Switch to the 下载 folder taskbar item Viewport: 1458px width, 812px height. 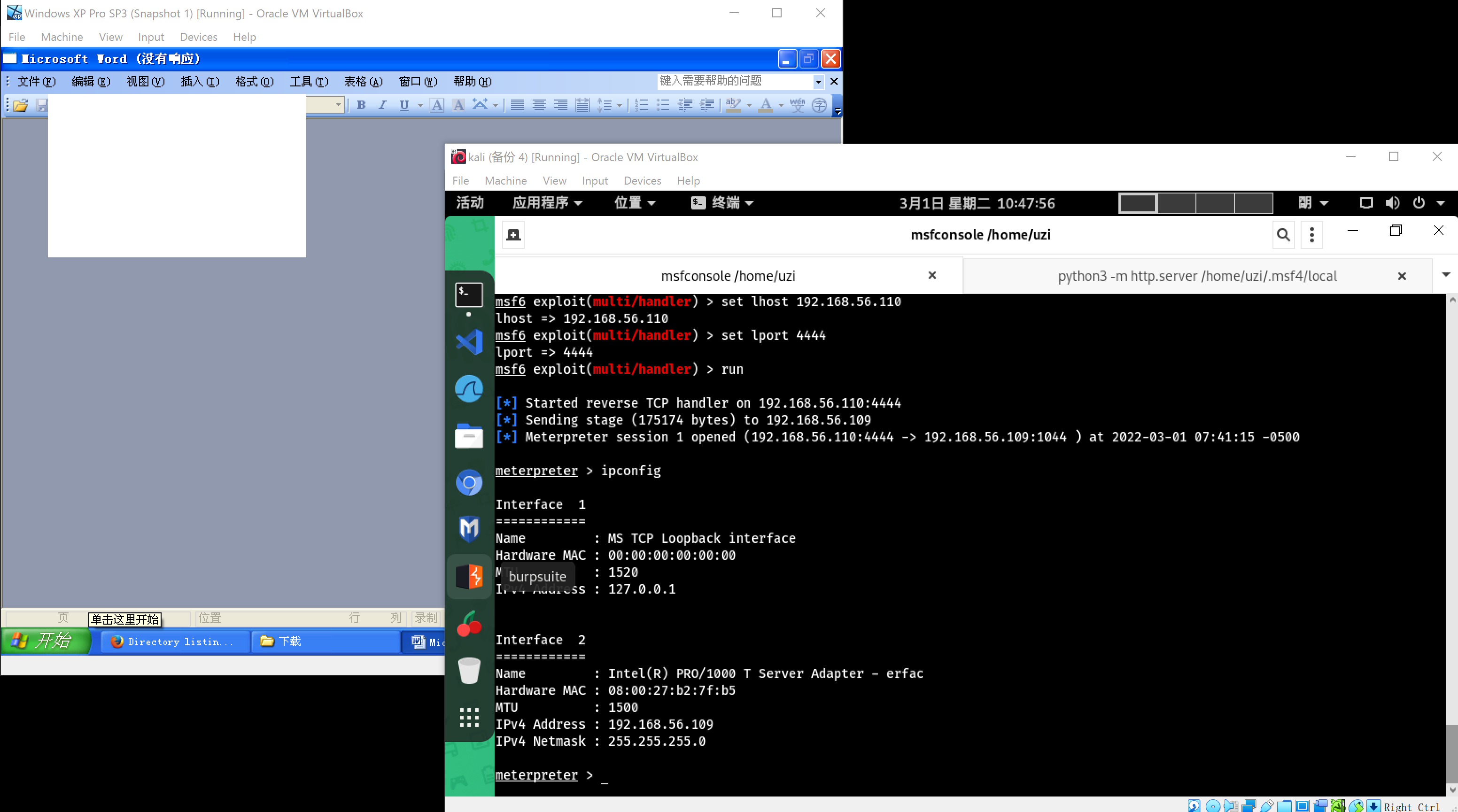(x=326, y=642)
